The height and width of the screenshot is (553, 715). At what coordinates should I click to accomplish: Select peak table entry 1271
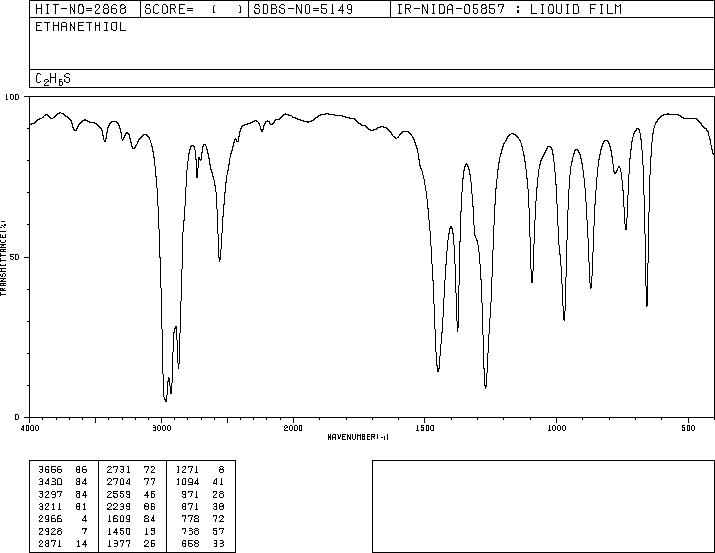coord(187,470)
